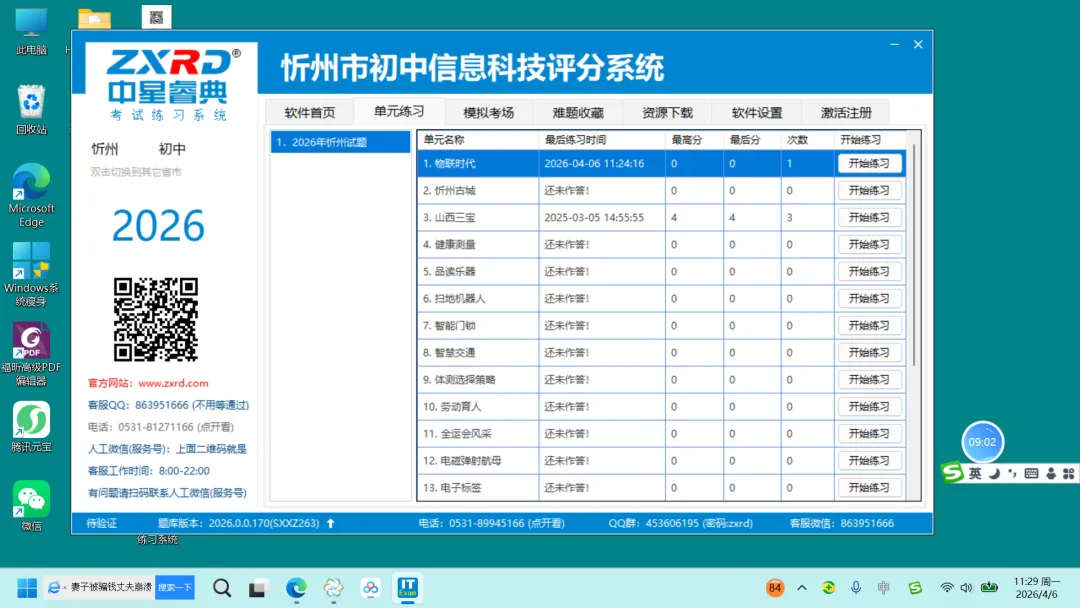Screen dimensions: 1080x608
Task: Sort by 最高分 column header
Action: pyautogui.click(x=694, y=140)
